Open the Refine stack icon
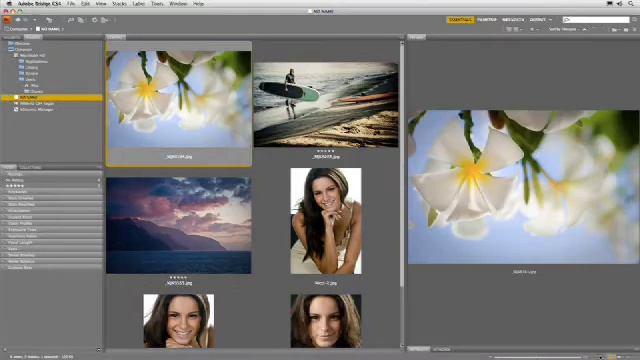640x360 pixels. click(81, 20)
